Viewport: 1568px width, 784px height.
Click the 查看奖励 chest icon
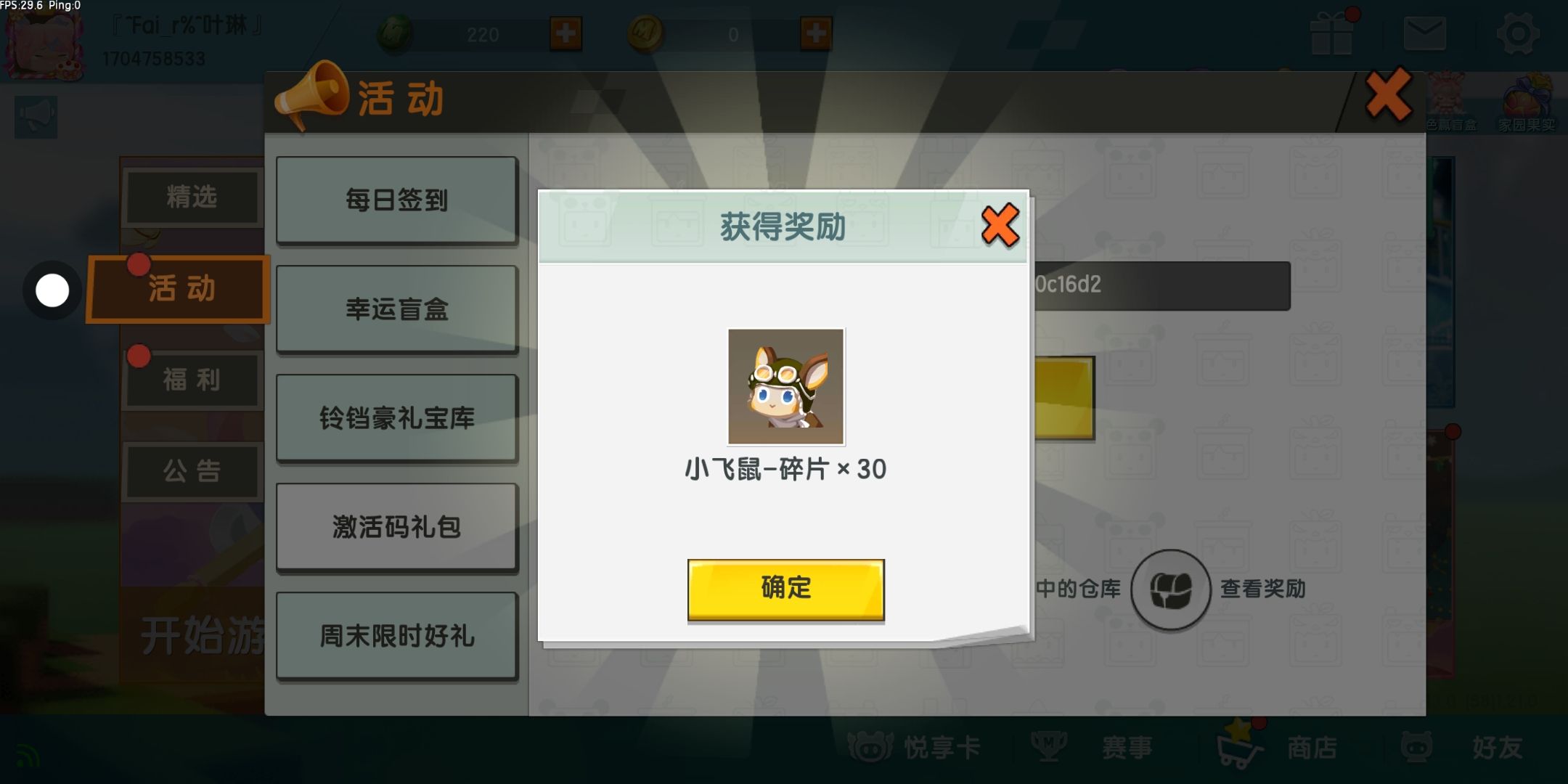1170,589
